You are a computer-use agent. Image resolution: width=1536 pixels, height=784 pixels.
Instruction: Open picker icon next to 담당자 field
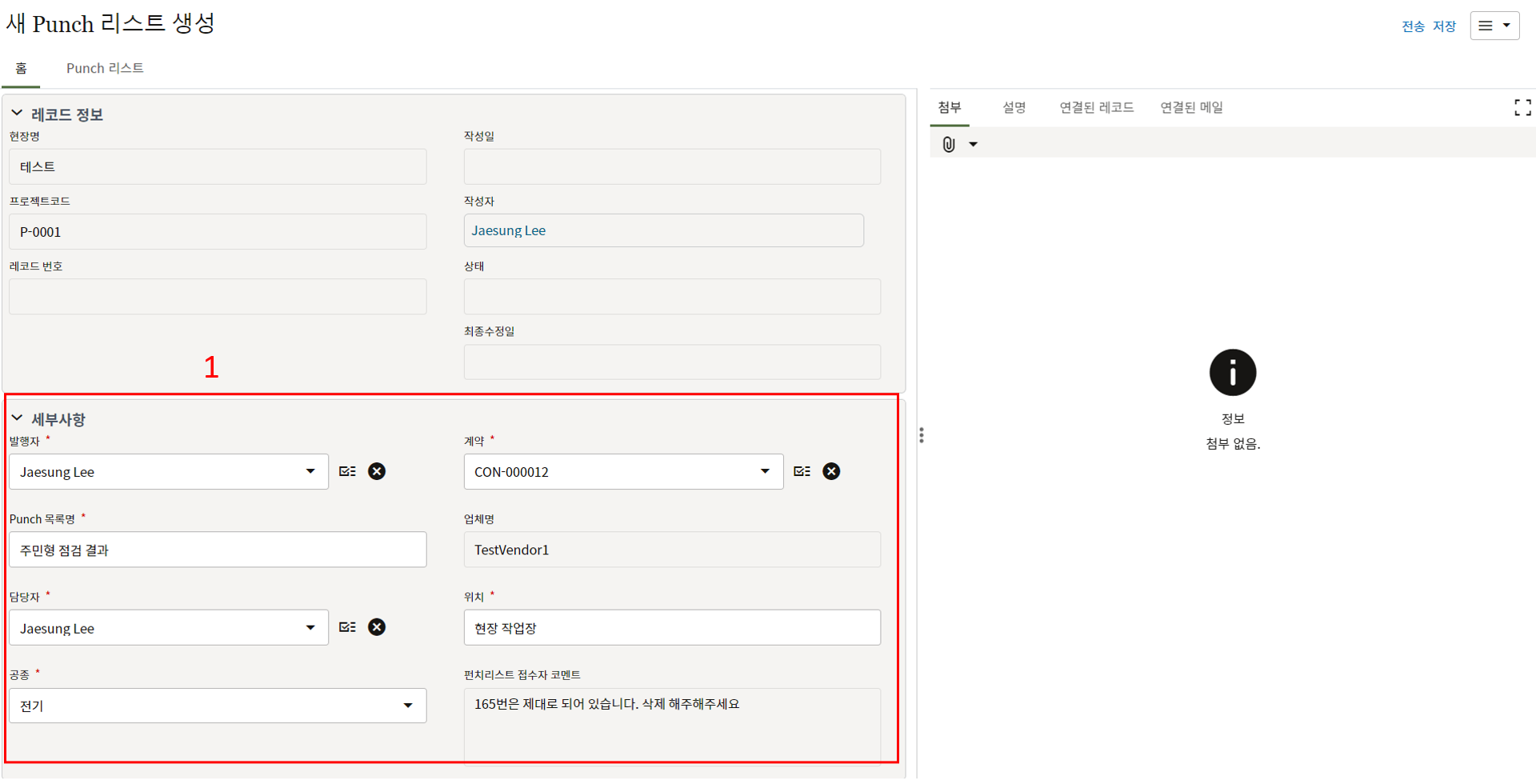tap(347, 627)
